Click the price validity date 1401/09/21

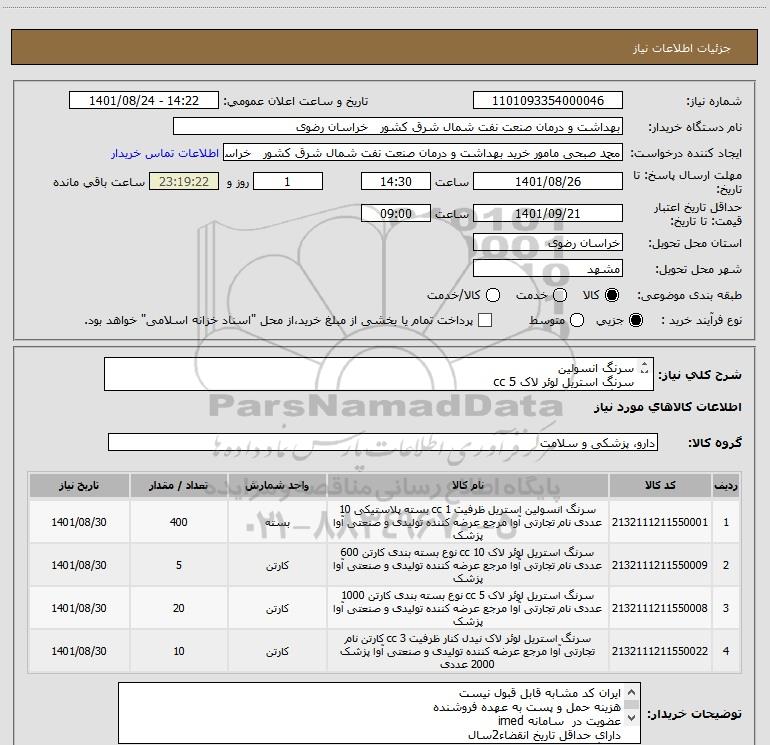(x=548, y=214)
